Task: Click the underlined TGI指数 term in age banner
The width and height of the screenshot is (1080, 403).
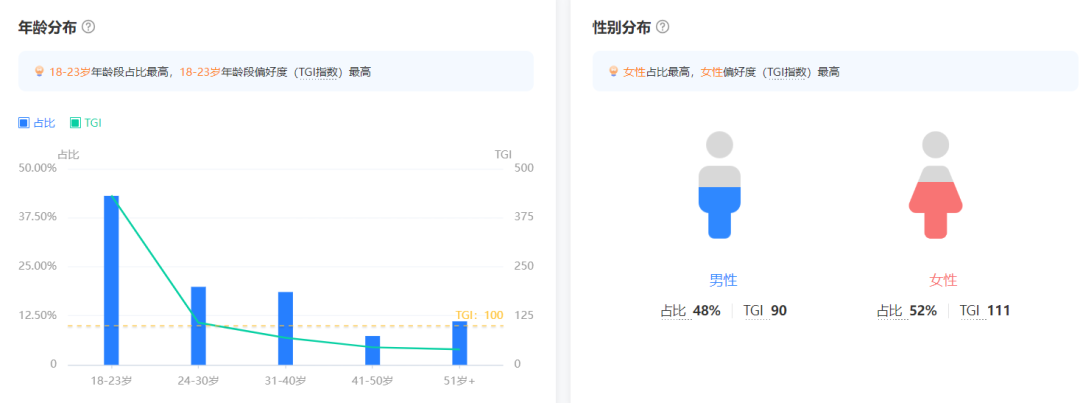Action: click(x=319, y=72)
